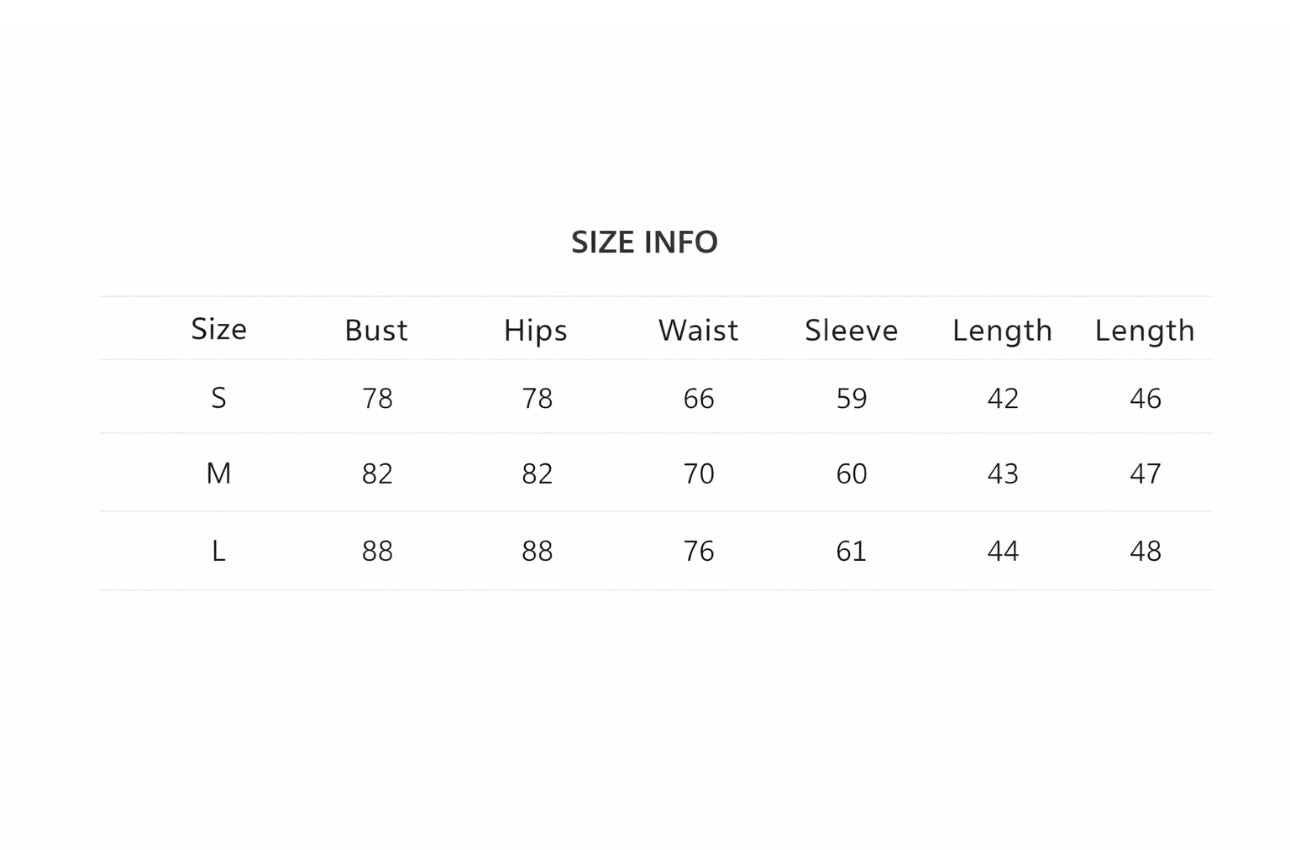The image size is (1290, 850).
Task: Click the Bust column header
Action: tap(376, 330)
